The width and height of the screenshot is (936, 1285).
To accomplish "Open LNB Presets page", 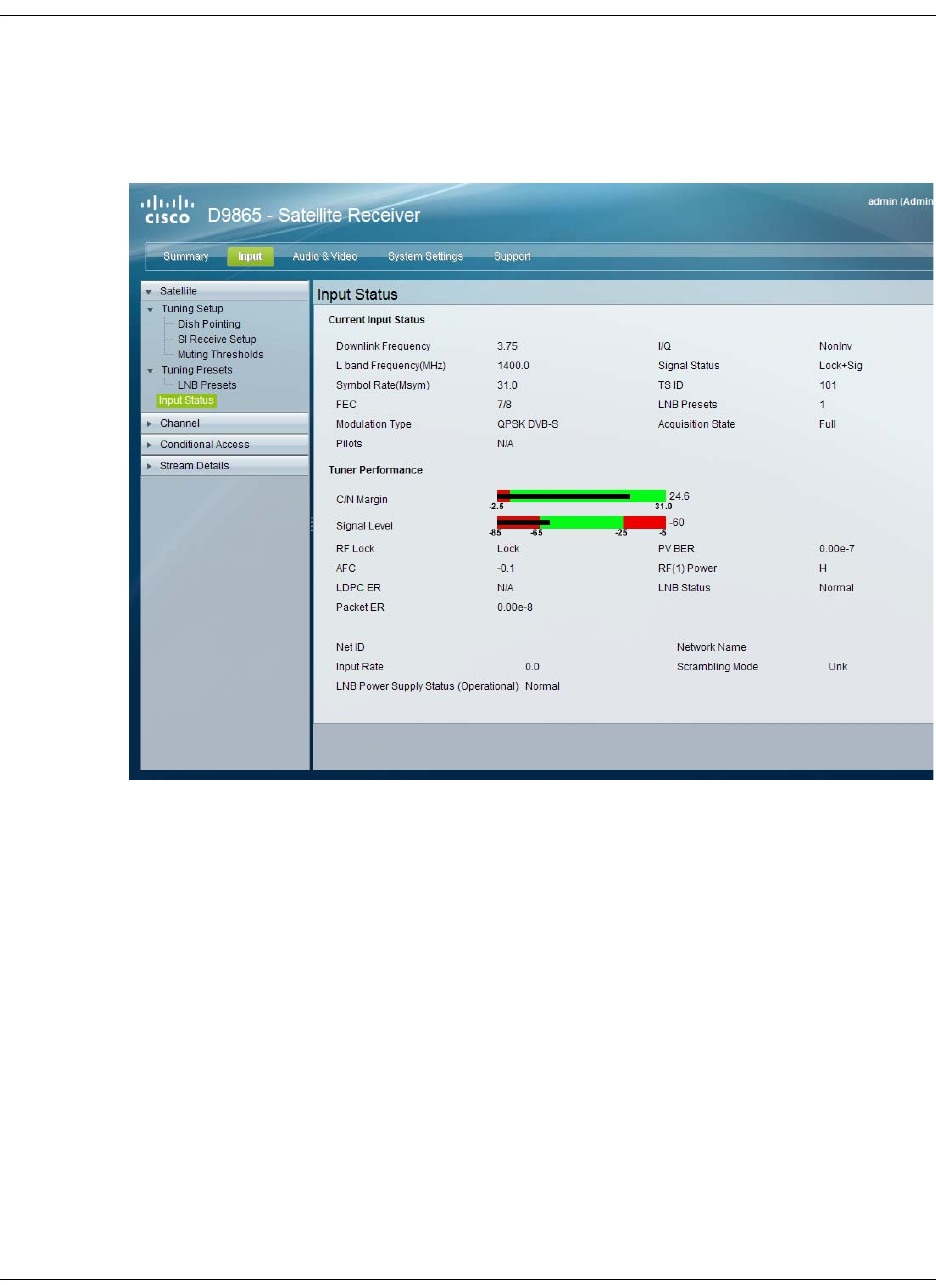I will pyautogui.click(x=206, y=385).
